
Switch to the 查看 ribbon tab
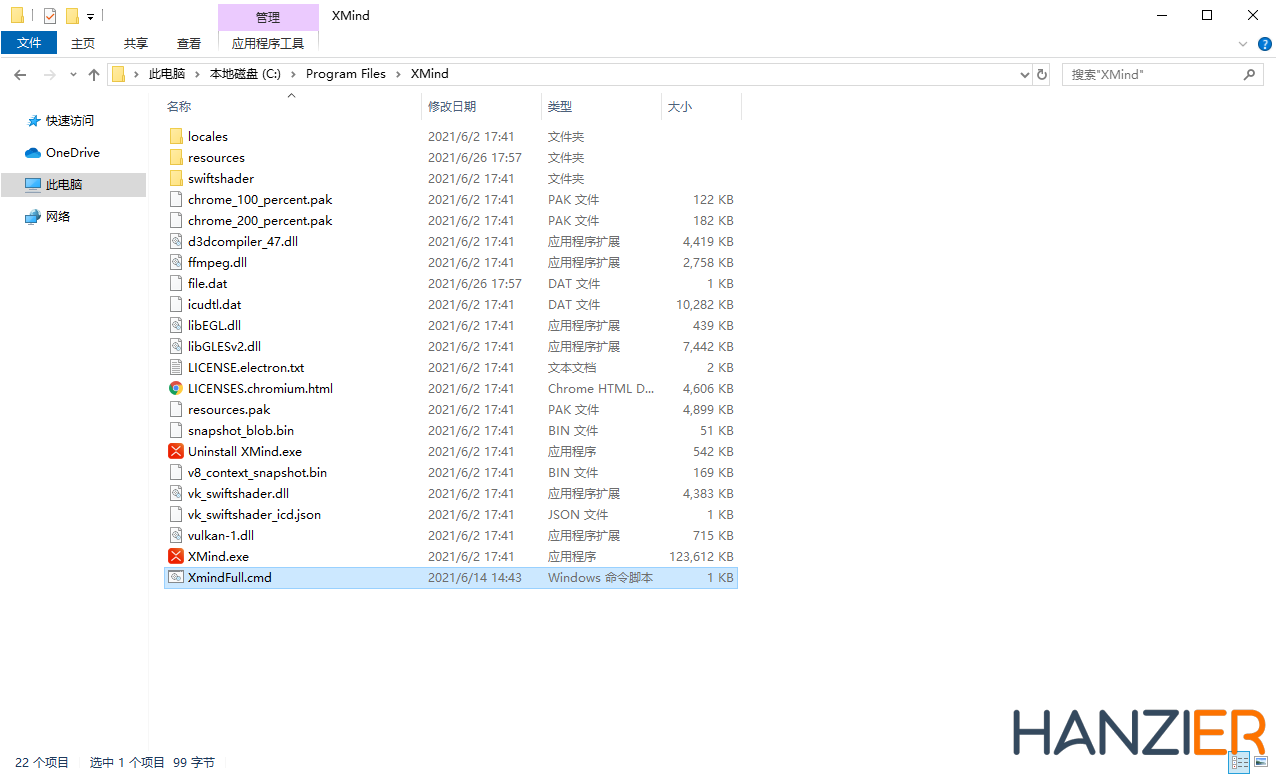pos(189,43)
